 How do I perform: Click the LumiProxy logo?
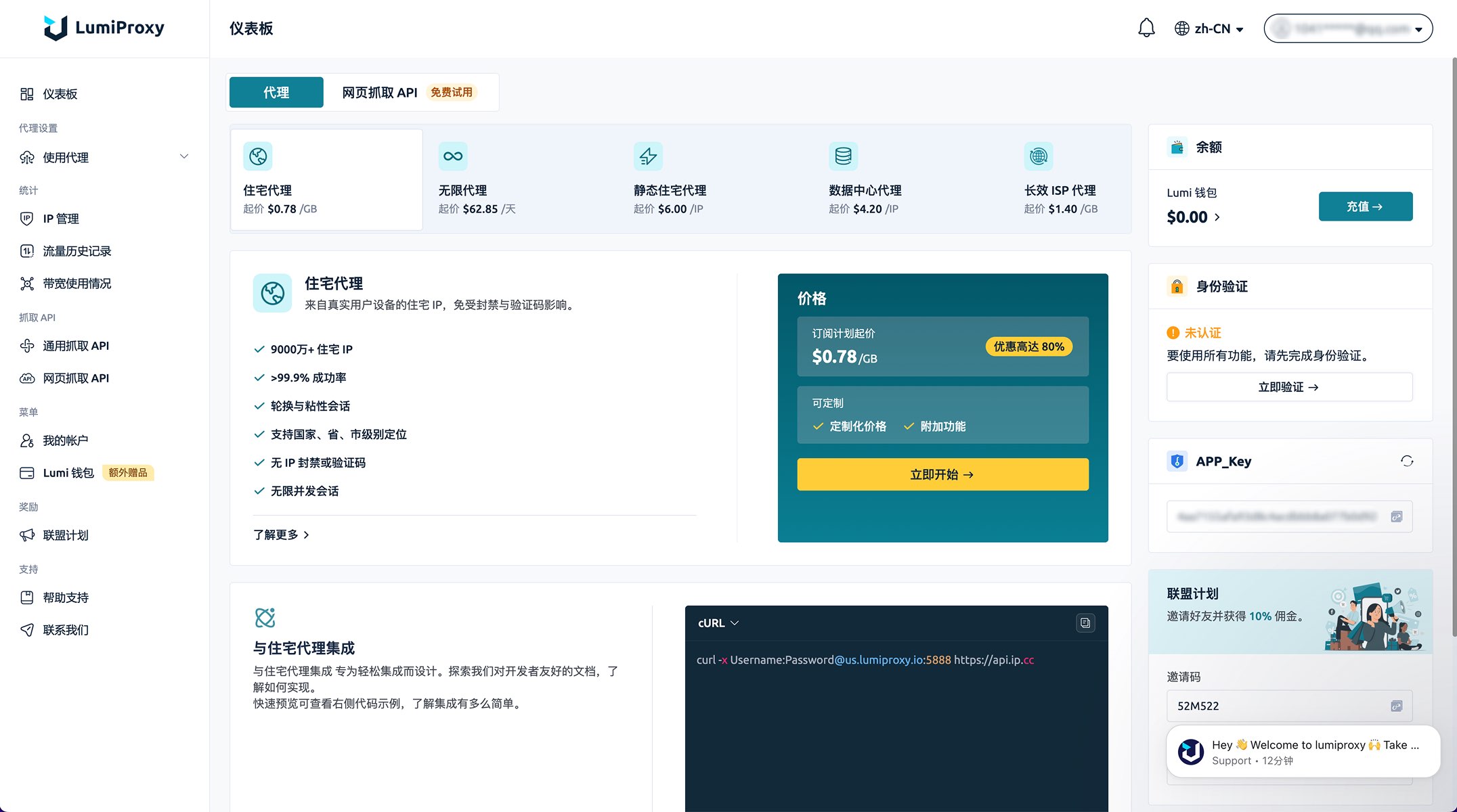(104, 28)
